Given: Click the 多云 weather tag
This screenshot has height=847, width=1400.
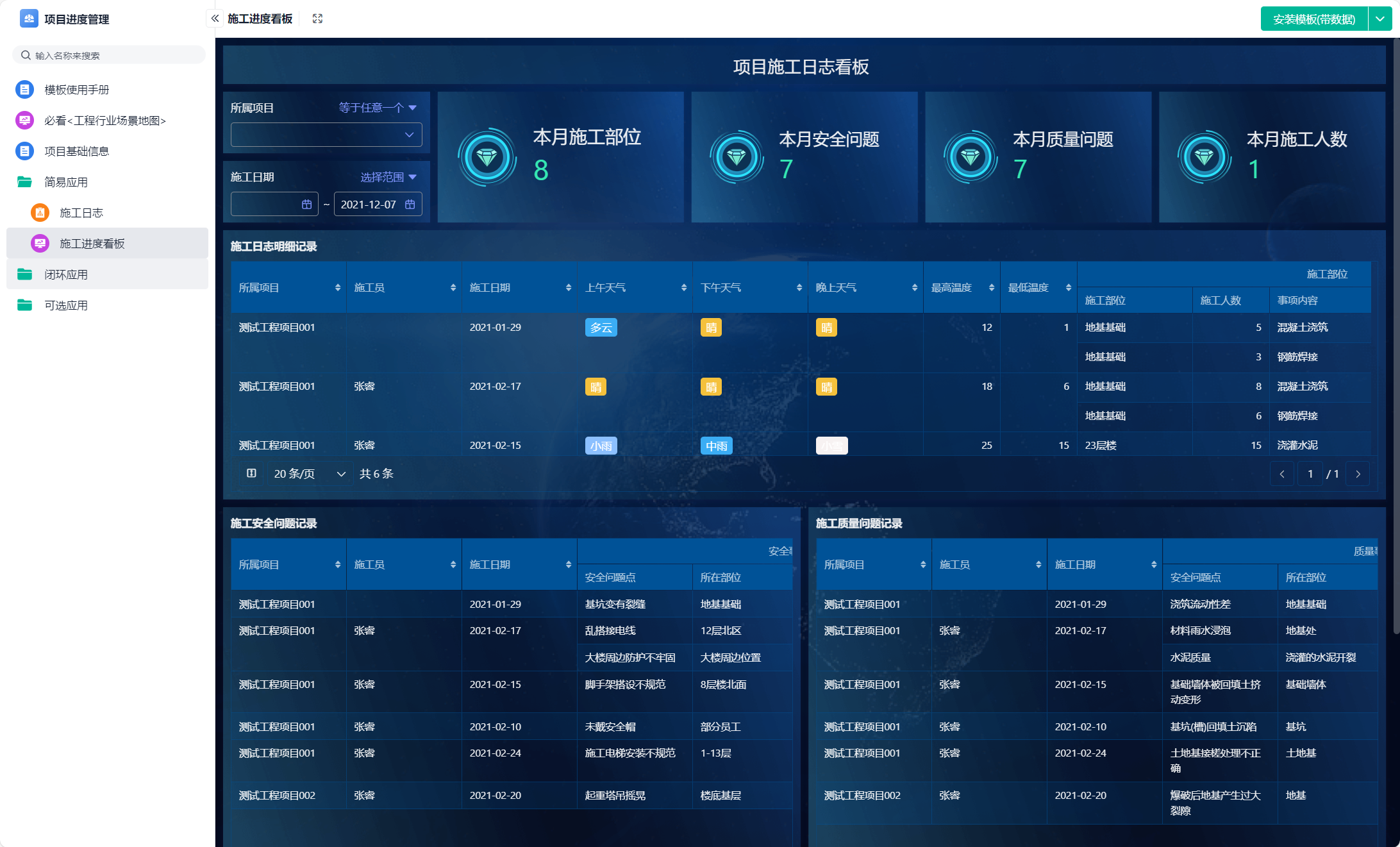Looking at the screenshot, I should tap(601, 328).
